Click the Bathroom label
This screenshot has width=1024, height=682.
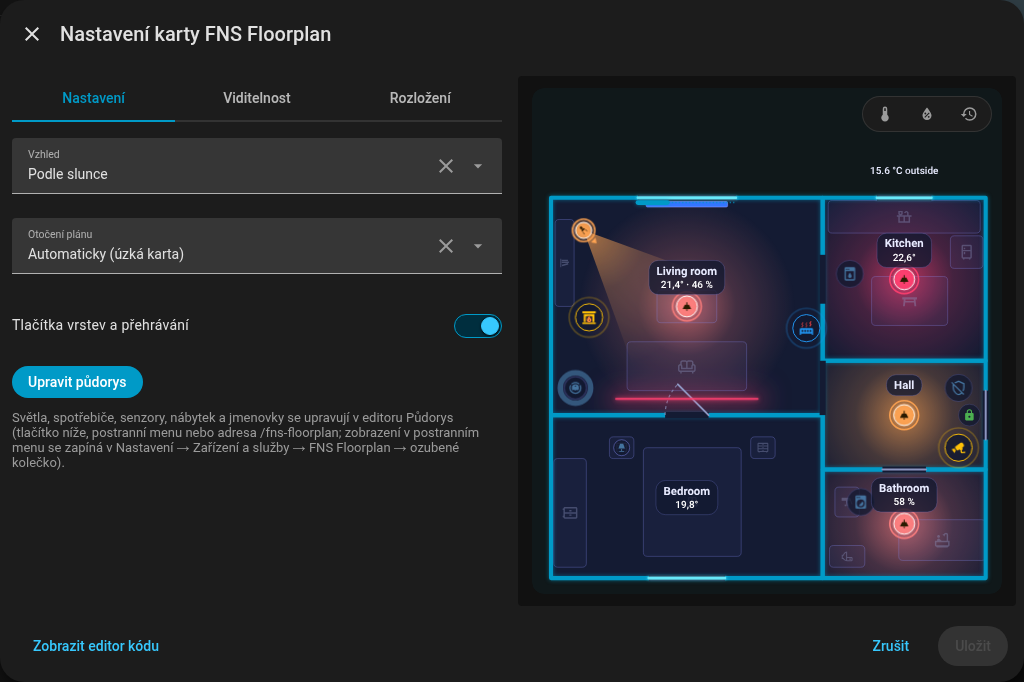(904, 495)
